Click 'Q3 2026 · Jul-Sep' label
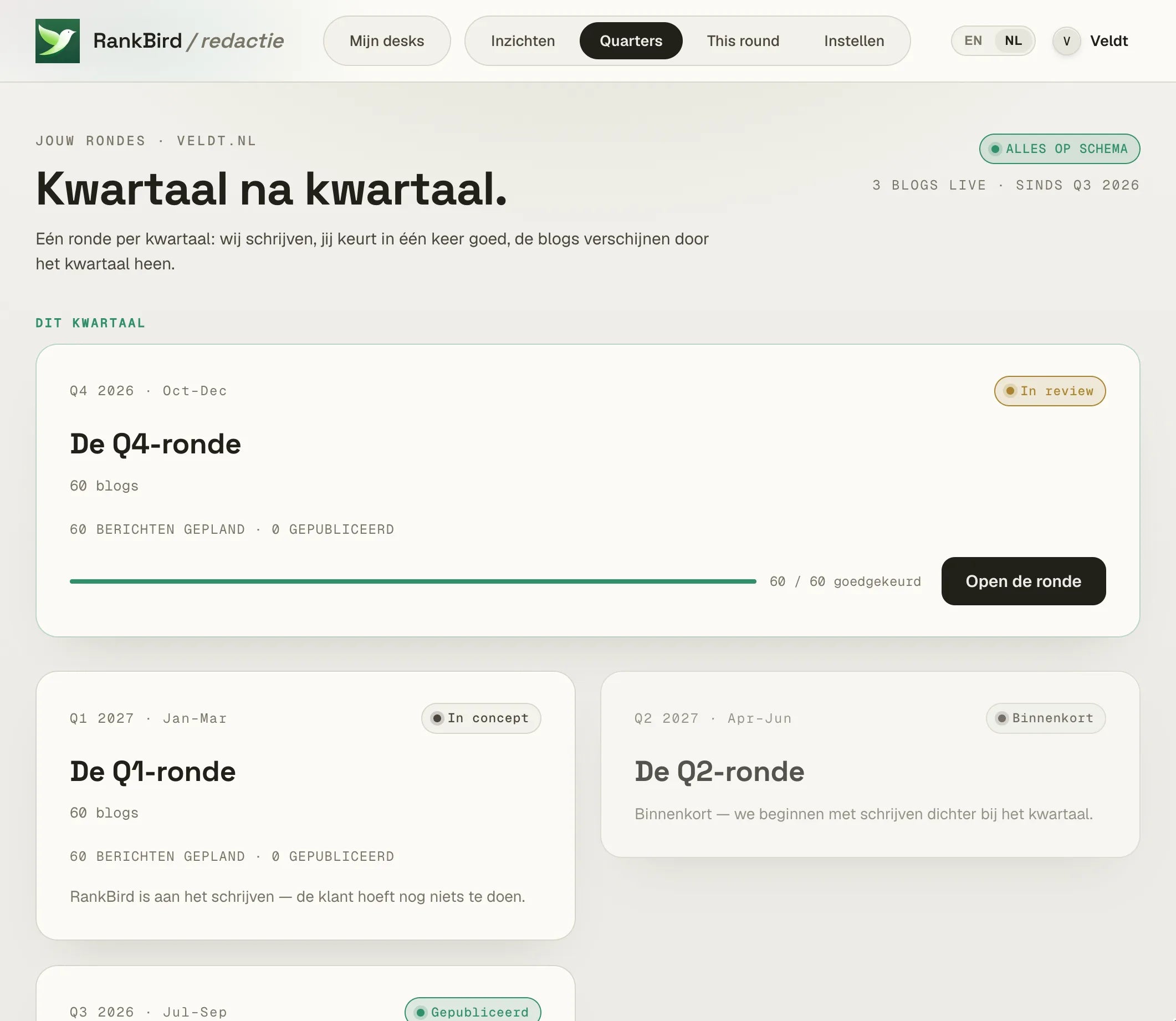The width and height of the screenshot is (1176, 1021). (x=148, y=1012)
